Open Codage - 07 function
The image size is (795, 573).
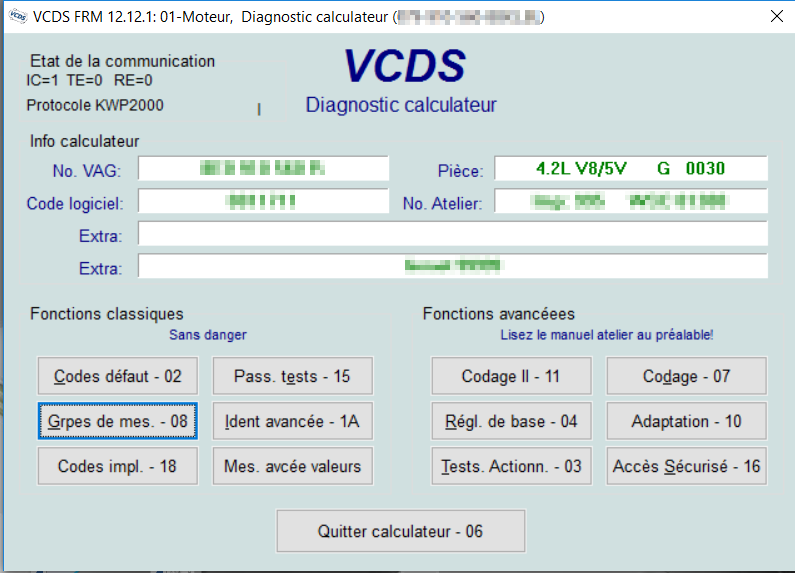tap(686, 376)
